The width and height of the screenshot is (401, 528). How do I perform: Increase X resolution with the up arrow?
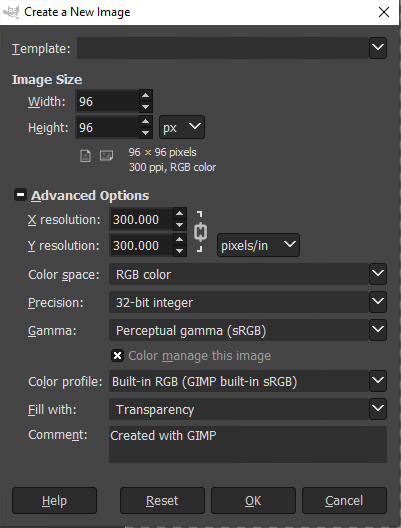(x=180, y=213)
